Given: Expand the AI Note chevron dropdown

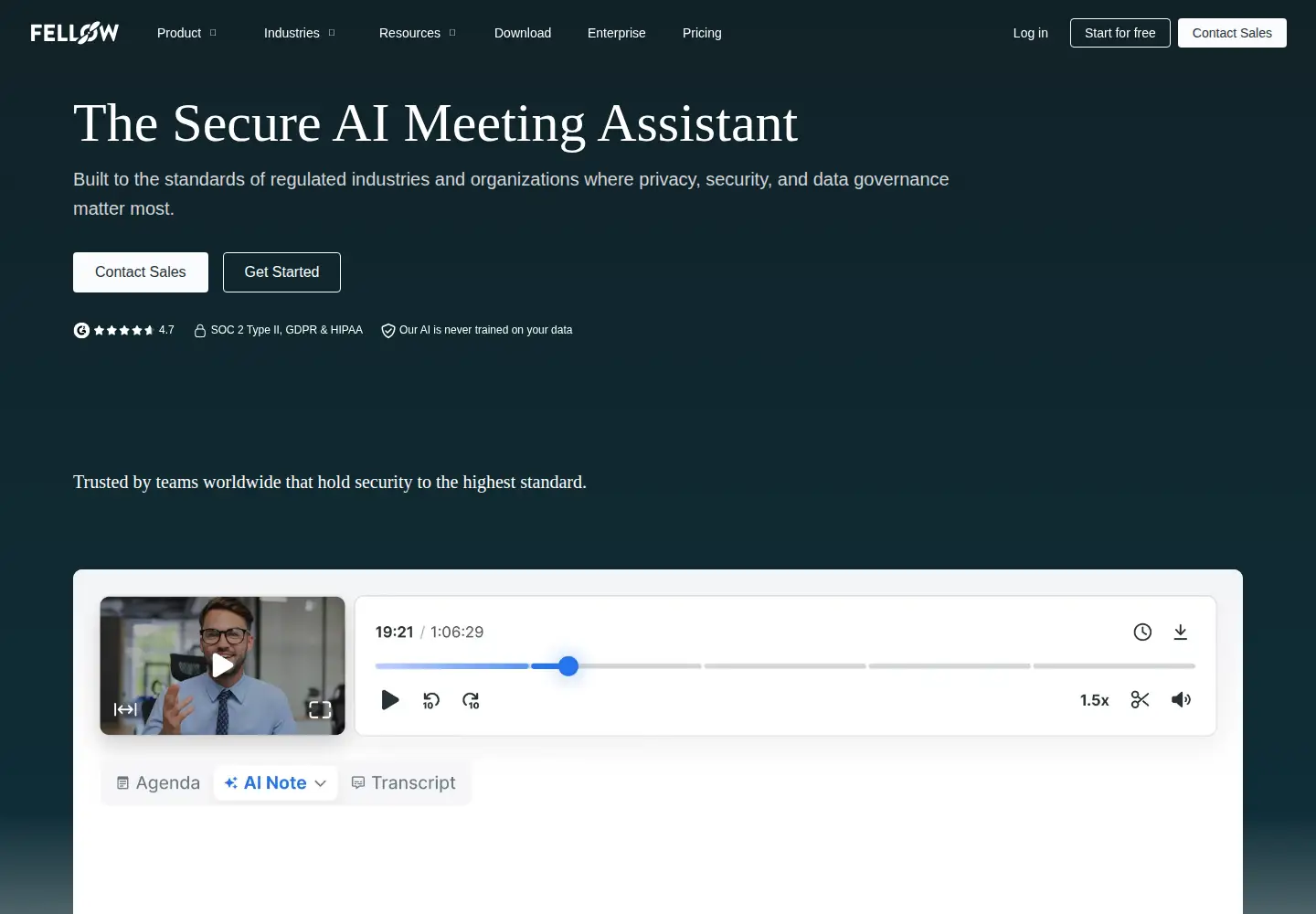Looking at the screenshot, I should pyautogui.click(x=321, y=783).
